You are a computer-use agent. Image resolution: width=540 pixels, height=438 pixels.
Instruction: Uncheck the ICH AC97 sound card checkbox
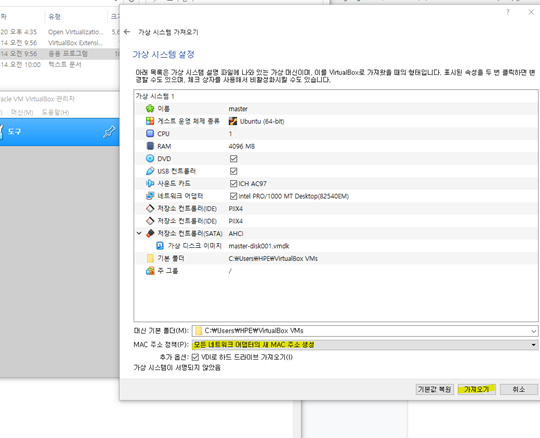pyautogui.click(x=233, y=183)
